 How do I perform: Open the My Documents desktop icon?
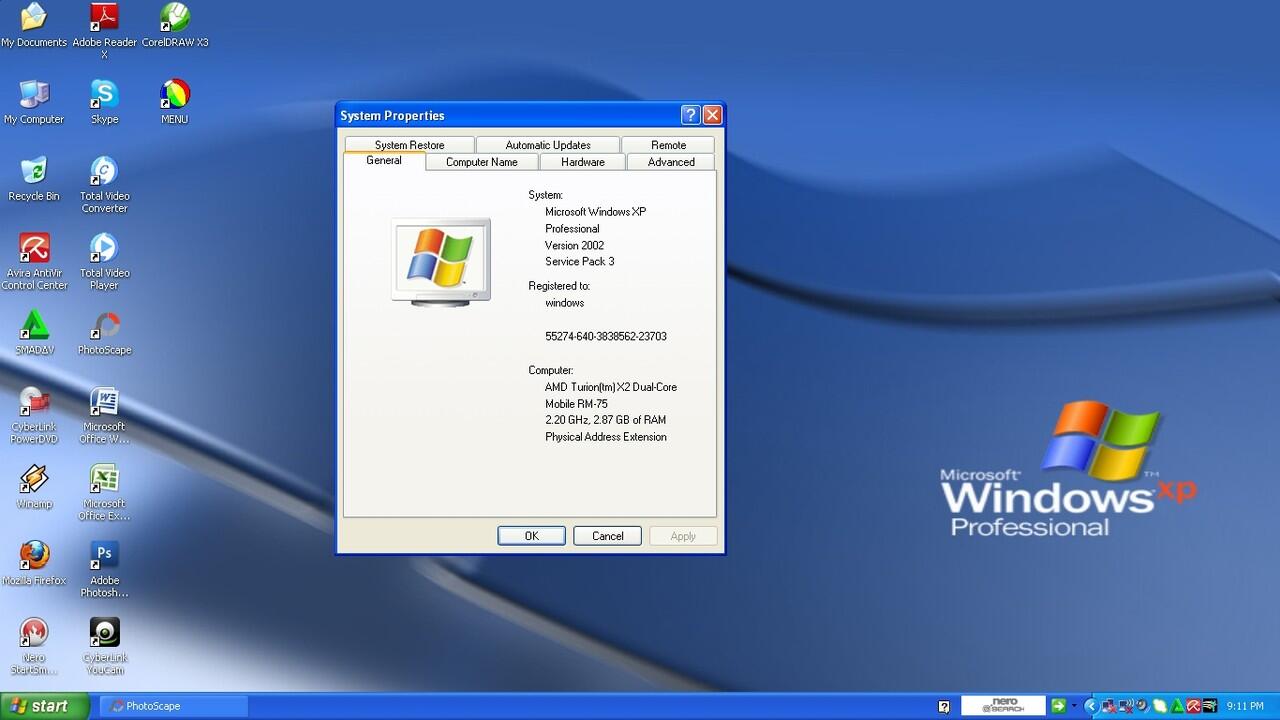pyautogui.click(x=34, y=26)
